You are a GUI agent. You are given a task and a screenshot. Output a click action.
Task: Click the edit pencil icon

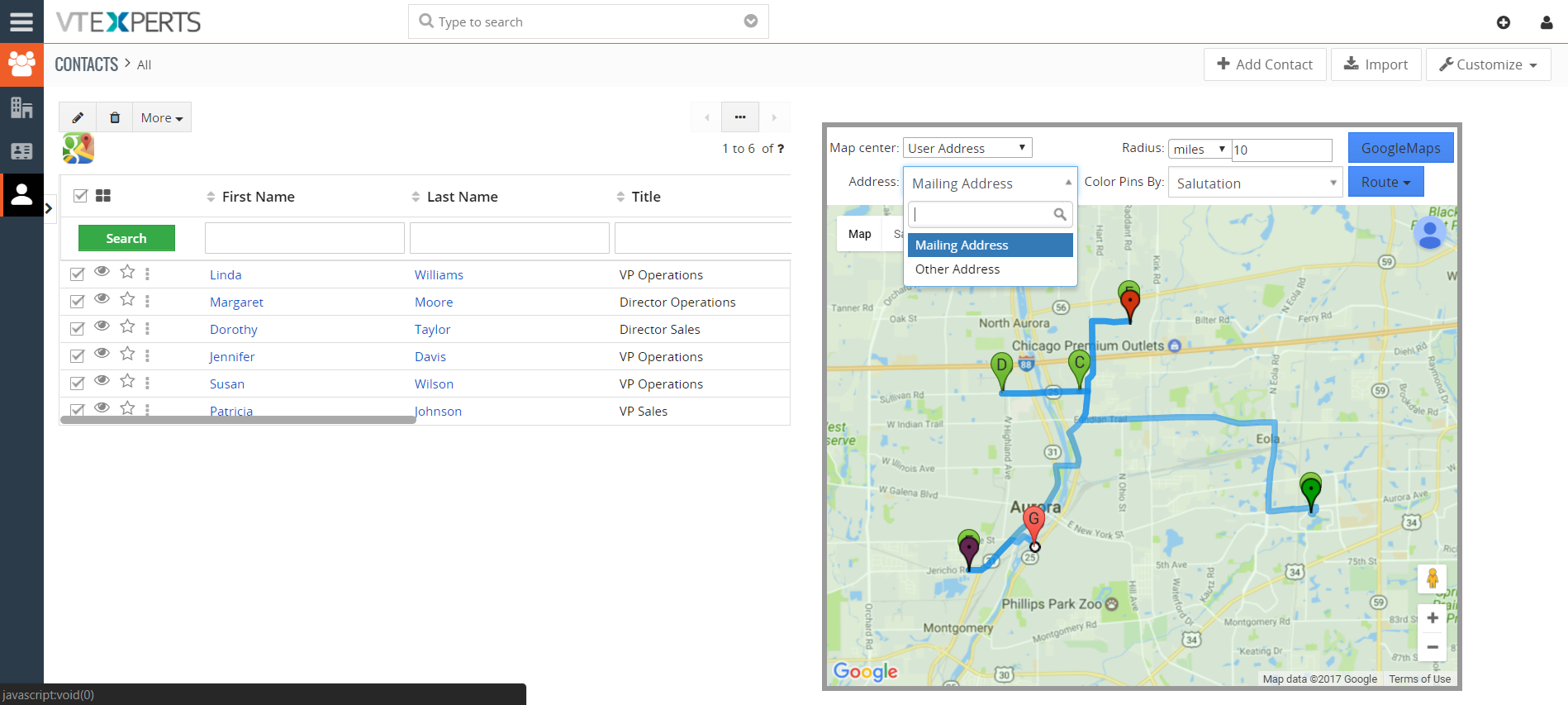[x=78, y=117]
